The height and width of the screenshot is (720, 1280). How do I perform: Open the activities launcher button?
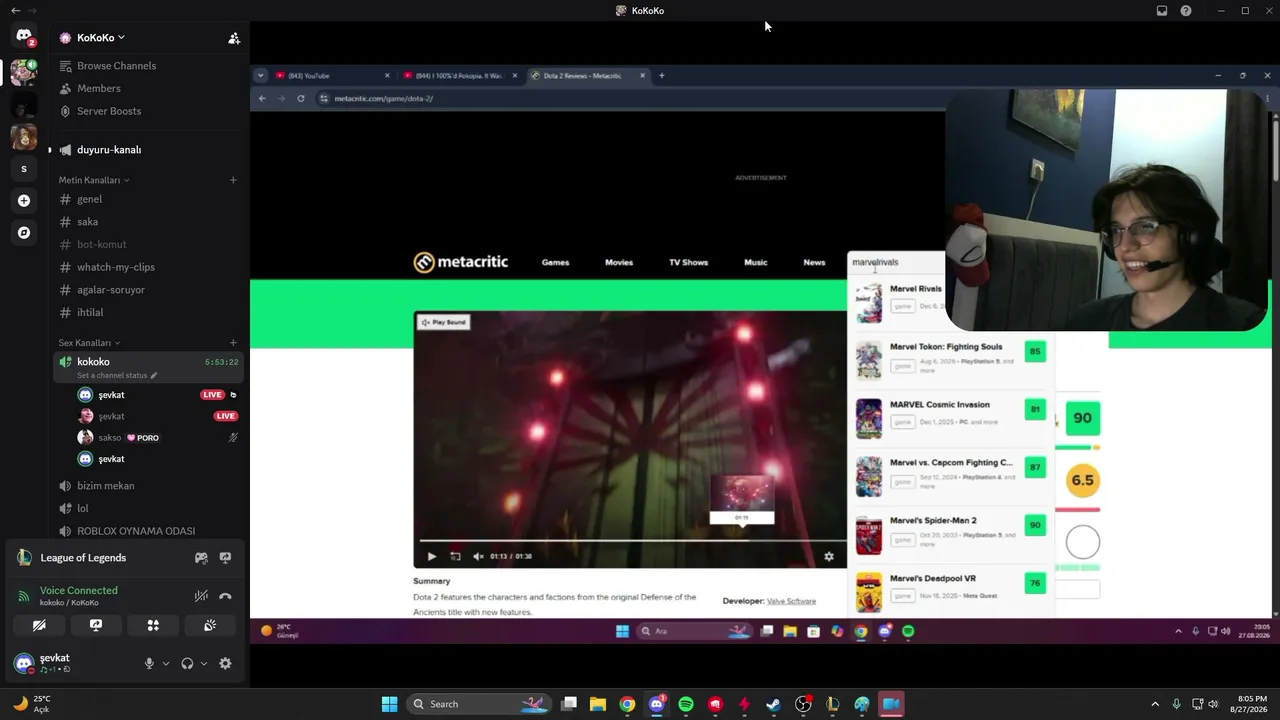tap(153, 625)
